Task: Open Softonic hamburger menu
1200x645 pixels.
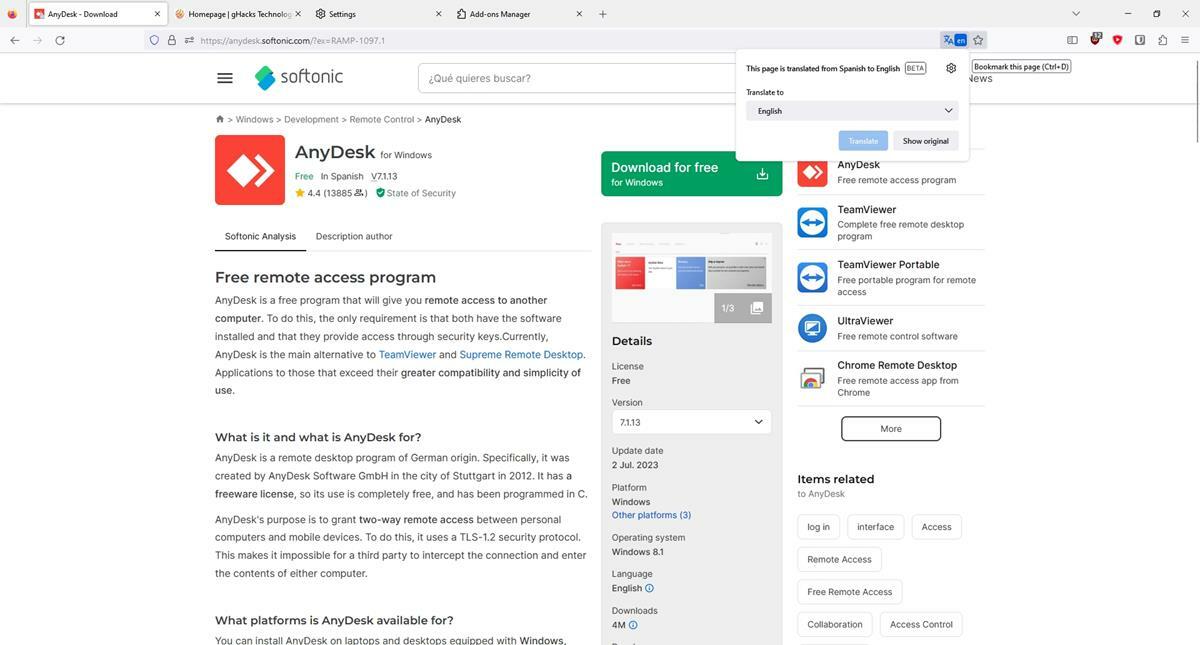Action: tap(225, 78)
